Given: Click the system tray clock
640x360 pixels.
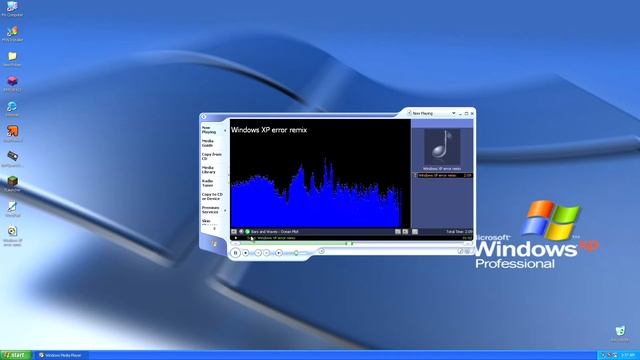Looking at the screenshot, I should click(628, 356).
